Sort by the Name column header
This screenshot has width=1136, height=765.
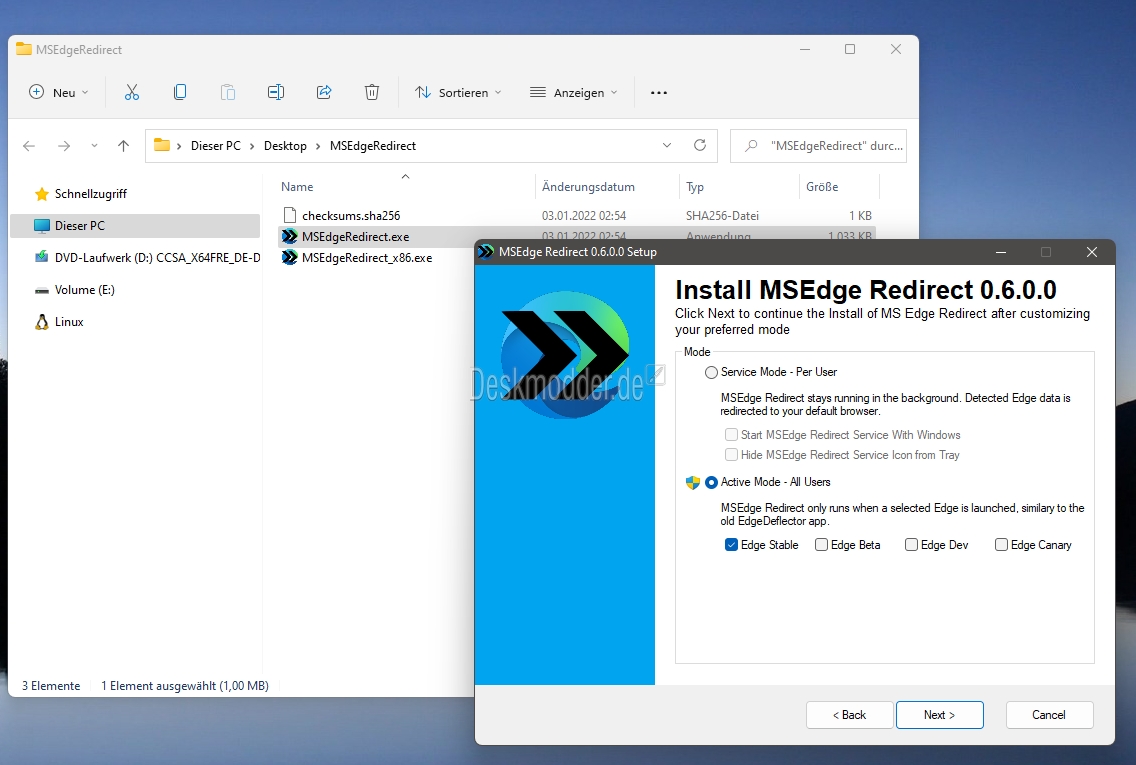tap(297, 187)
